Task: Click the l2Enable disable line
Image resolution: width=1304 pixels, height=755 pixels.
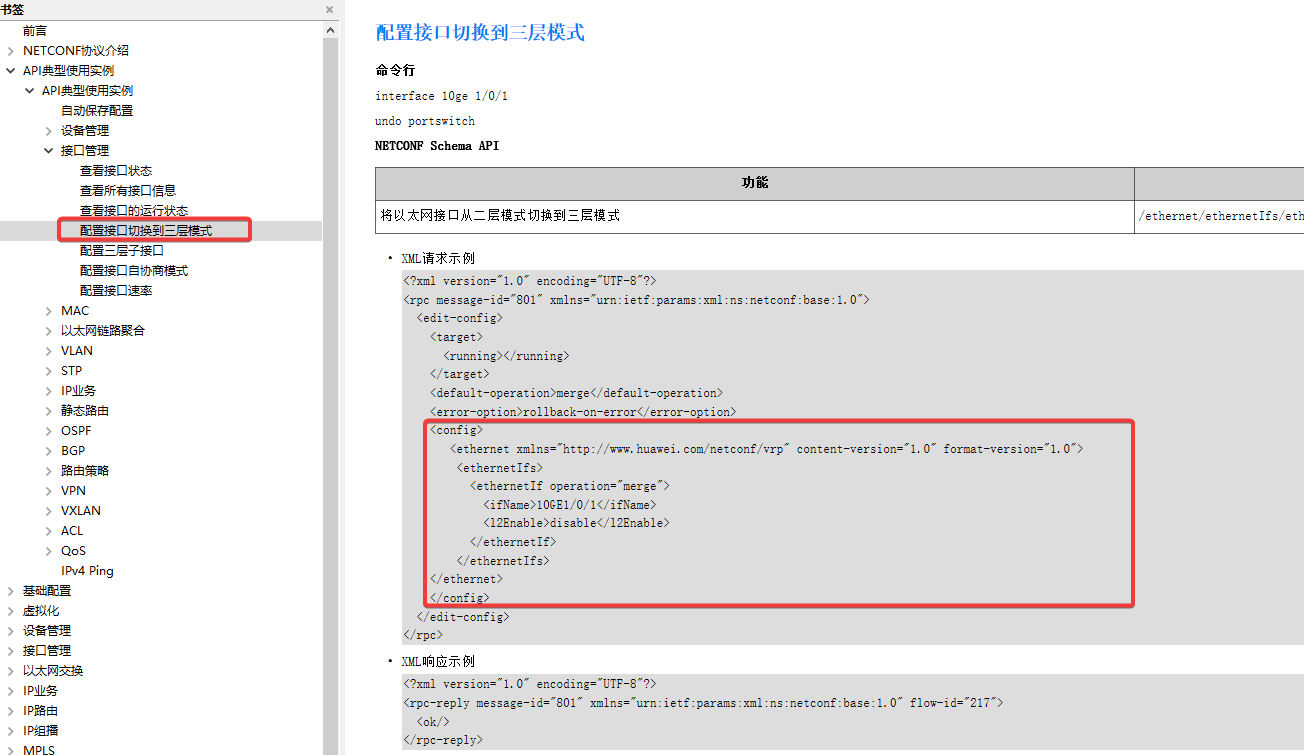Action: (x=576, y=523)
